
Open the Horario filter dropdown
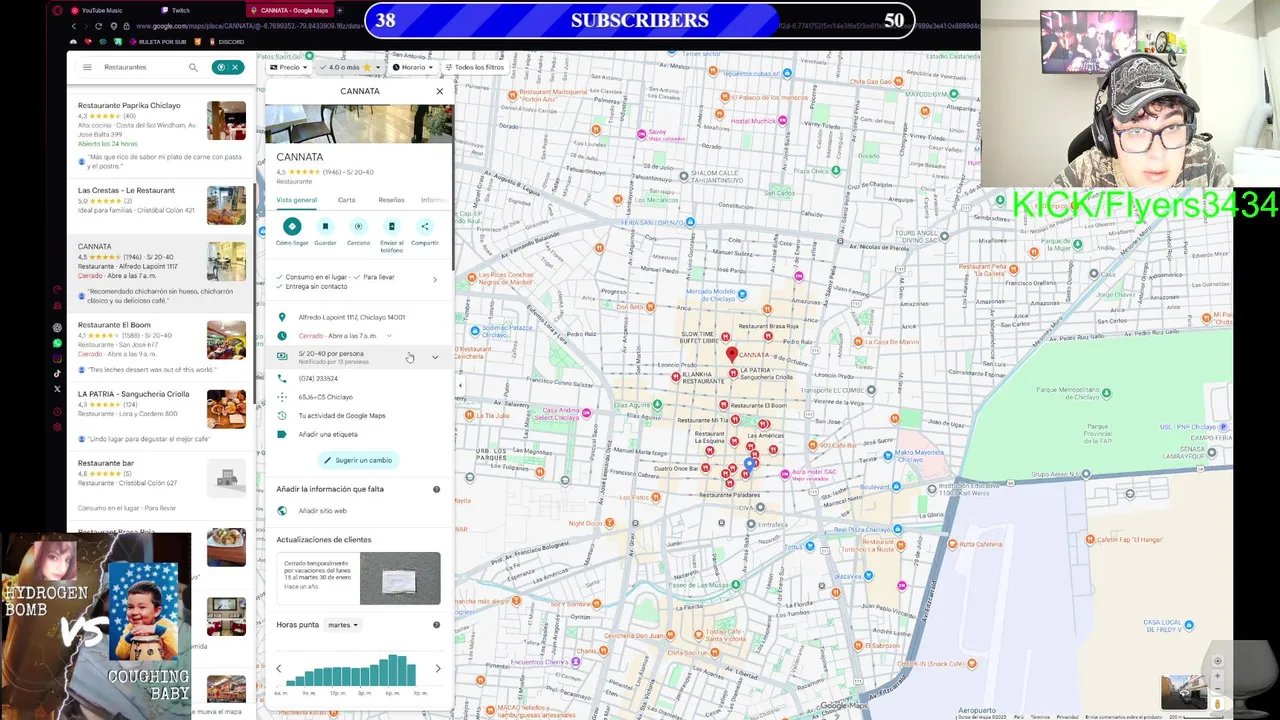pos(412,67)
